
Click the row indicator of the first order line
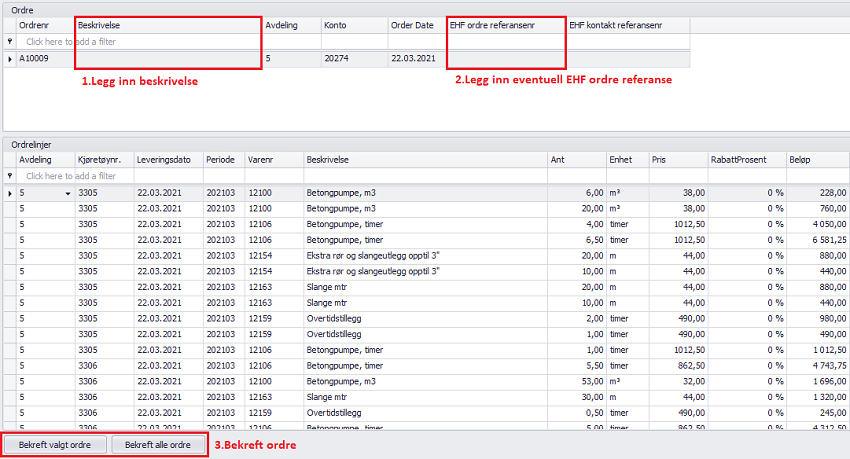tap(10, 193)
